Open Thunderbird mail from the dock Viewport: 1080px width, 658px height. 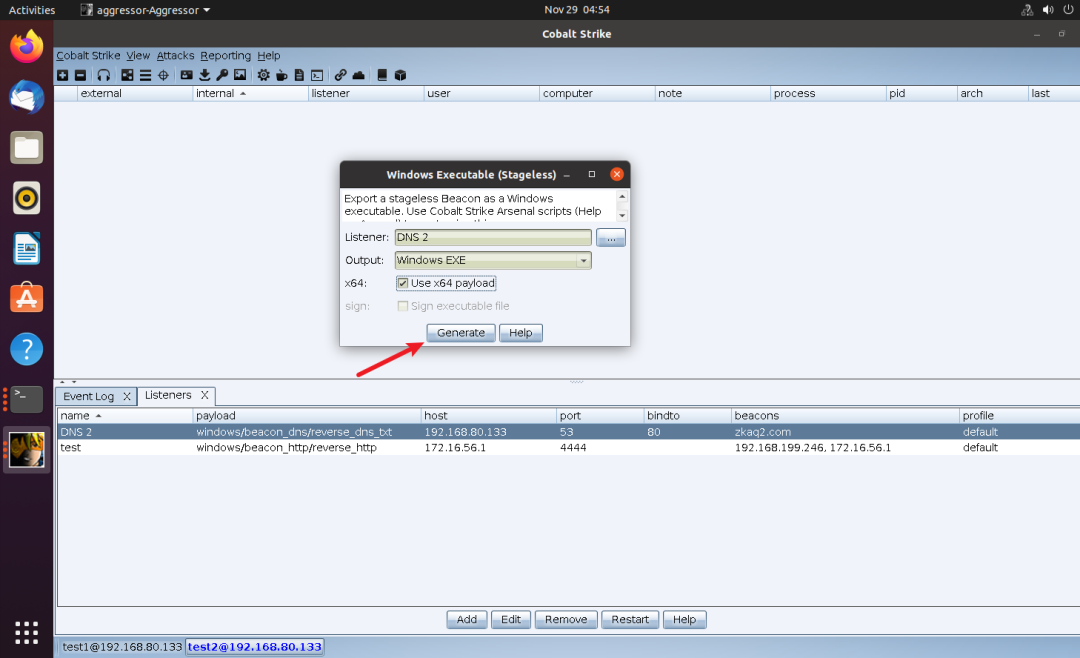[x=27, y=97]
